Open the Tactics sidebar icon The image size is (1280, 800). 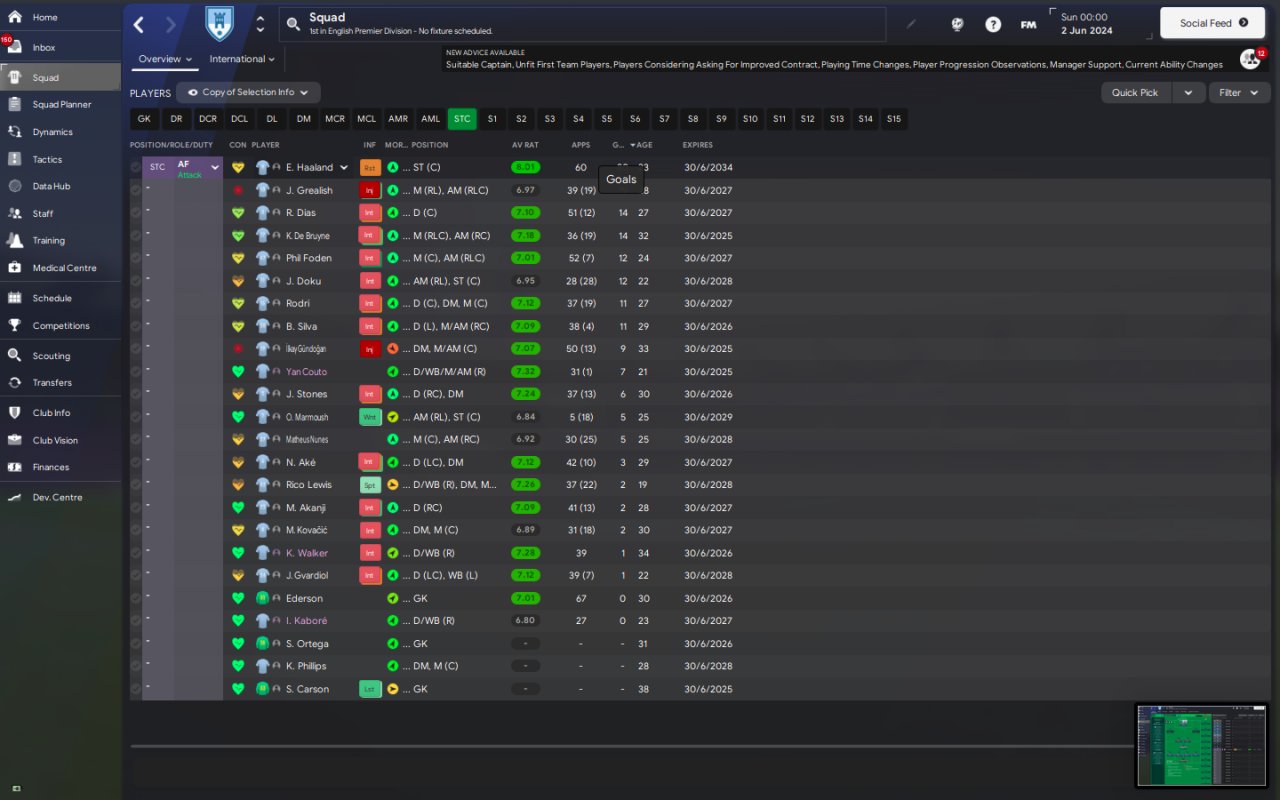click(x=14, y=159)
